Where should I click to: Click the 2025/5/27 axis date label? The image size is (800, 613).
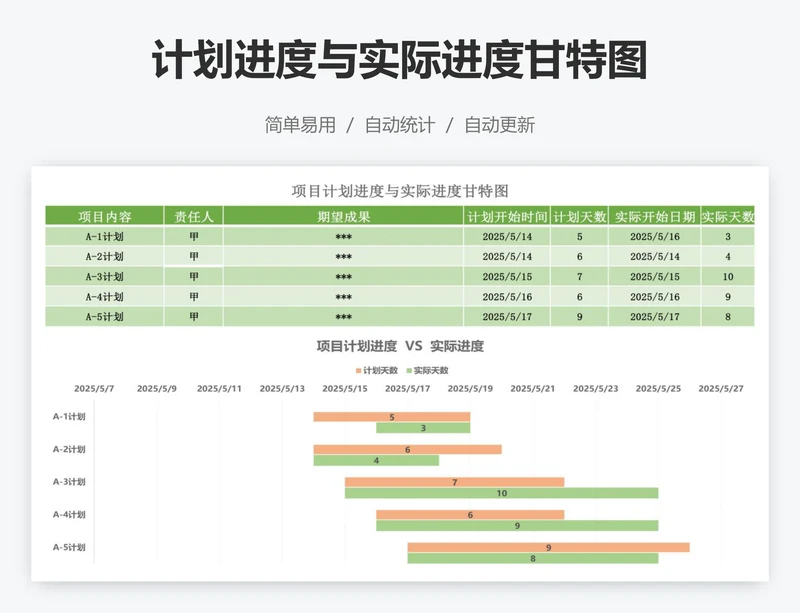[721, 388]
